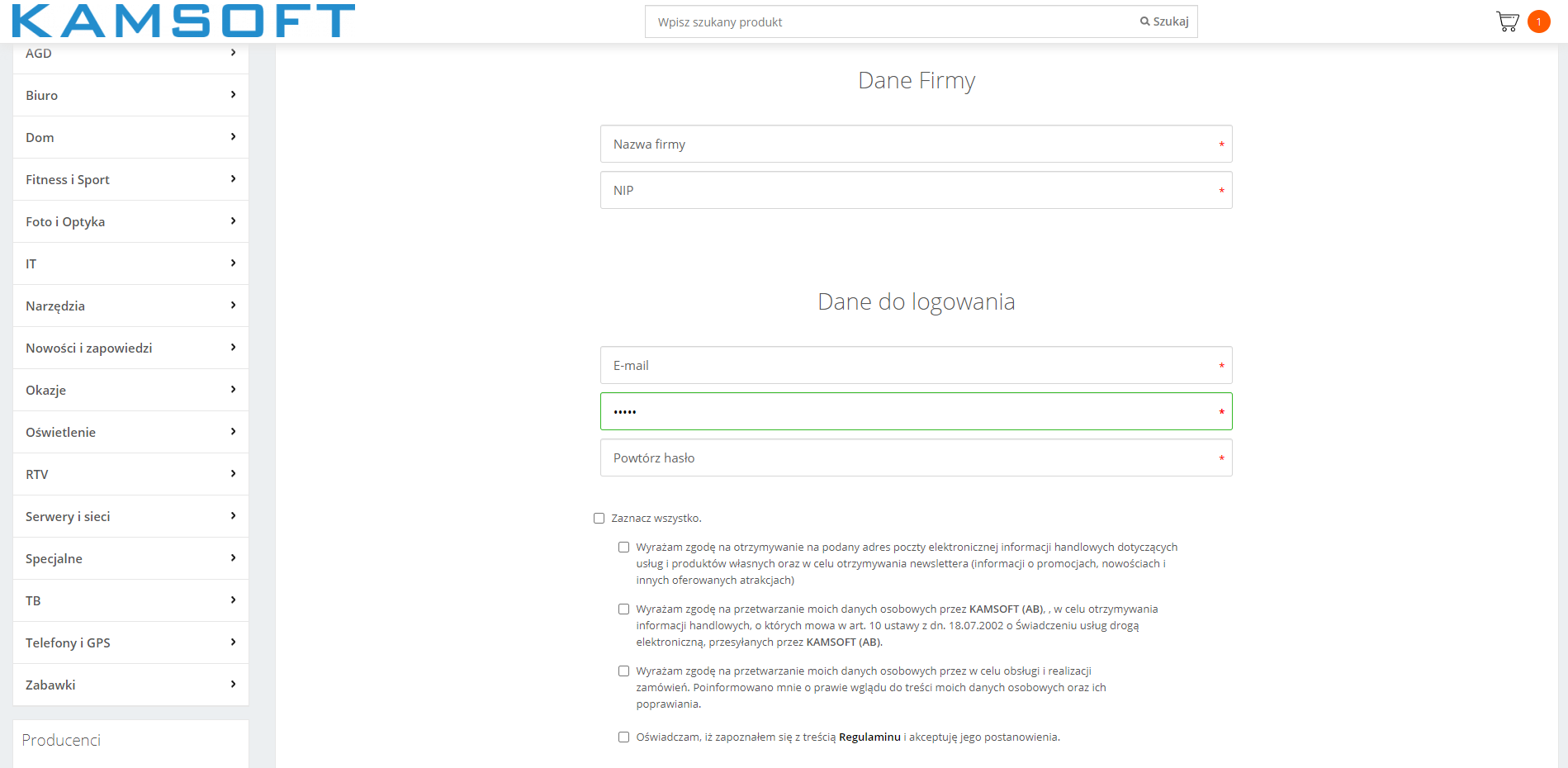Expand the Biuro category chevron
Viewport: 1568px width, 768px height.
point(234,95)
